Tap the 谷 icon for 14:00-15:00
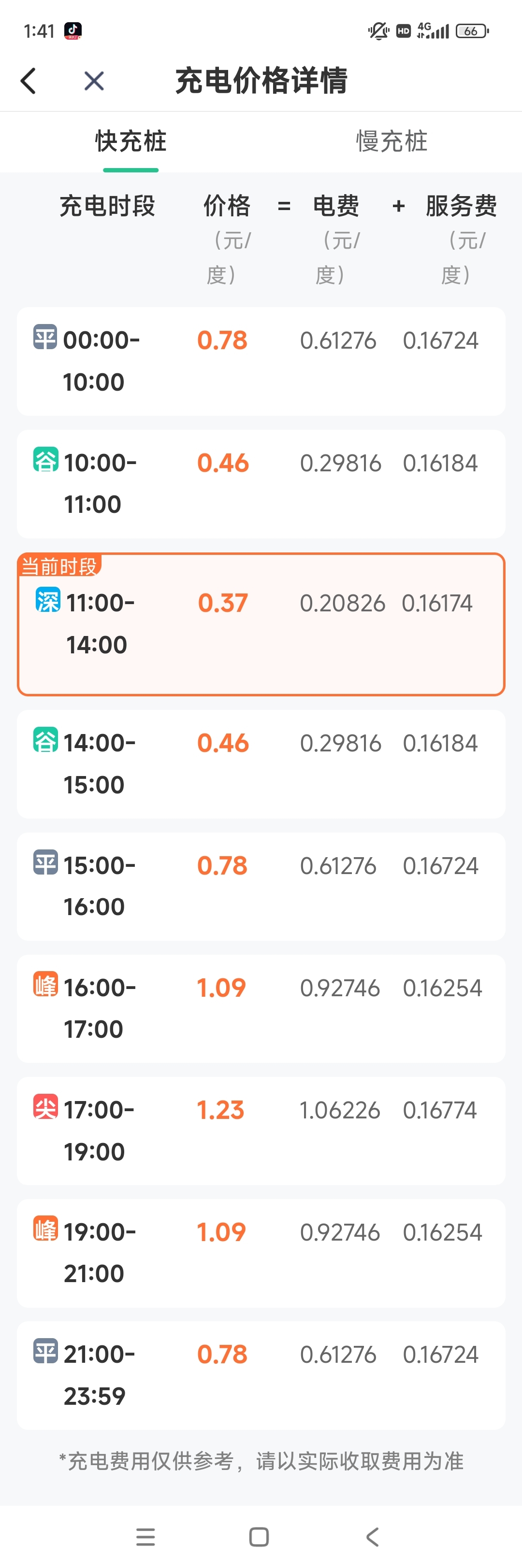Image resolution: width=522 pixels, height=1568 pixels. (46, 739)
